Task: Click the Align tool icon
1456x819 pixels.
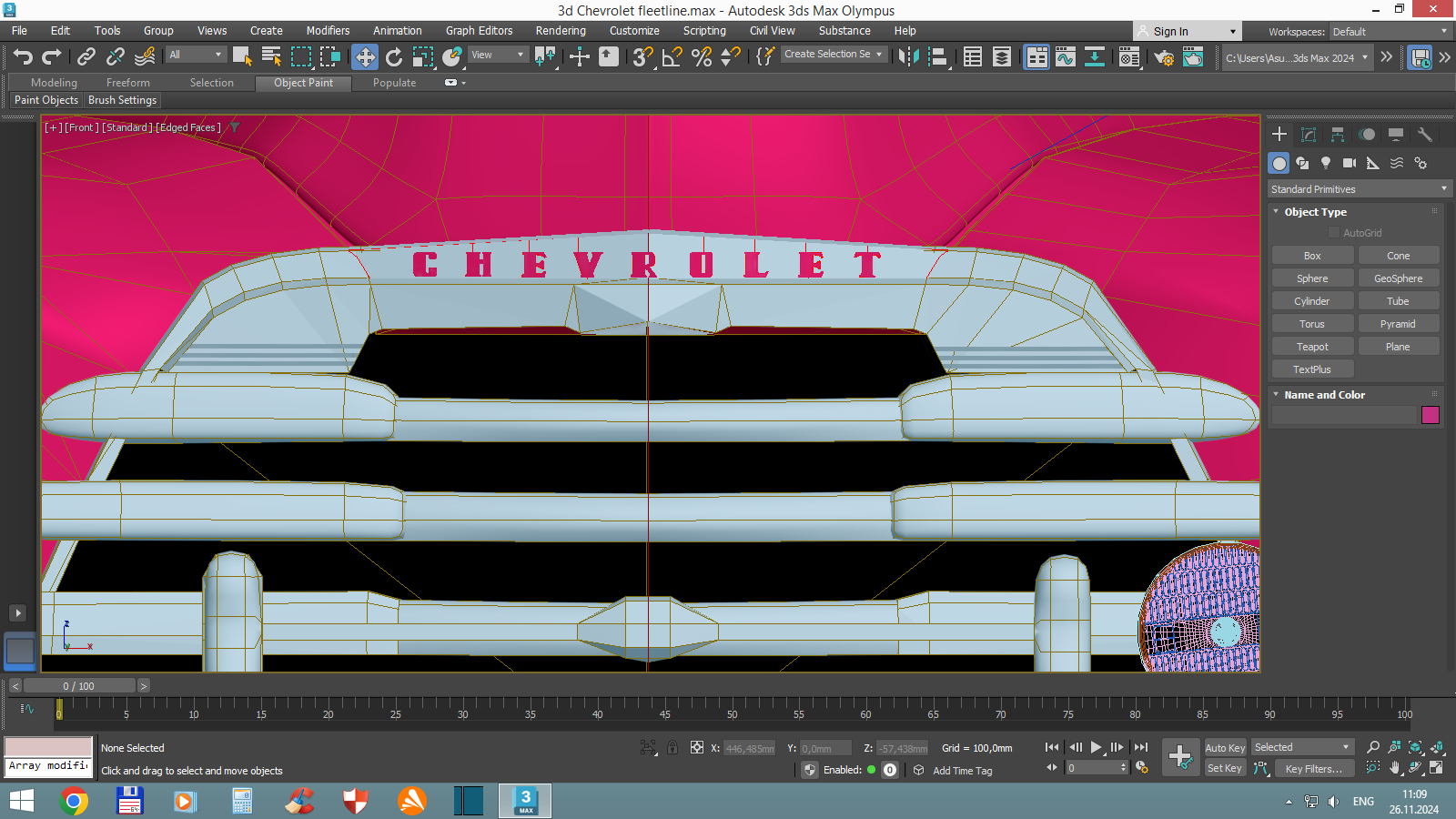Action: (938, 57)
